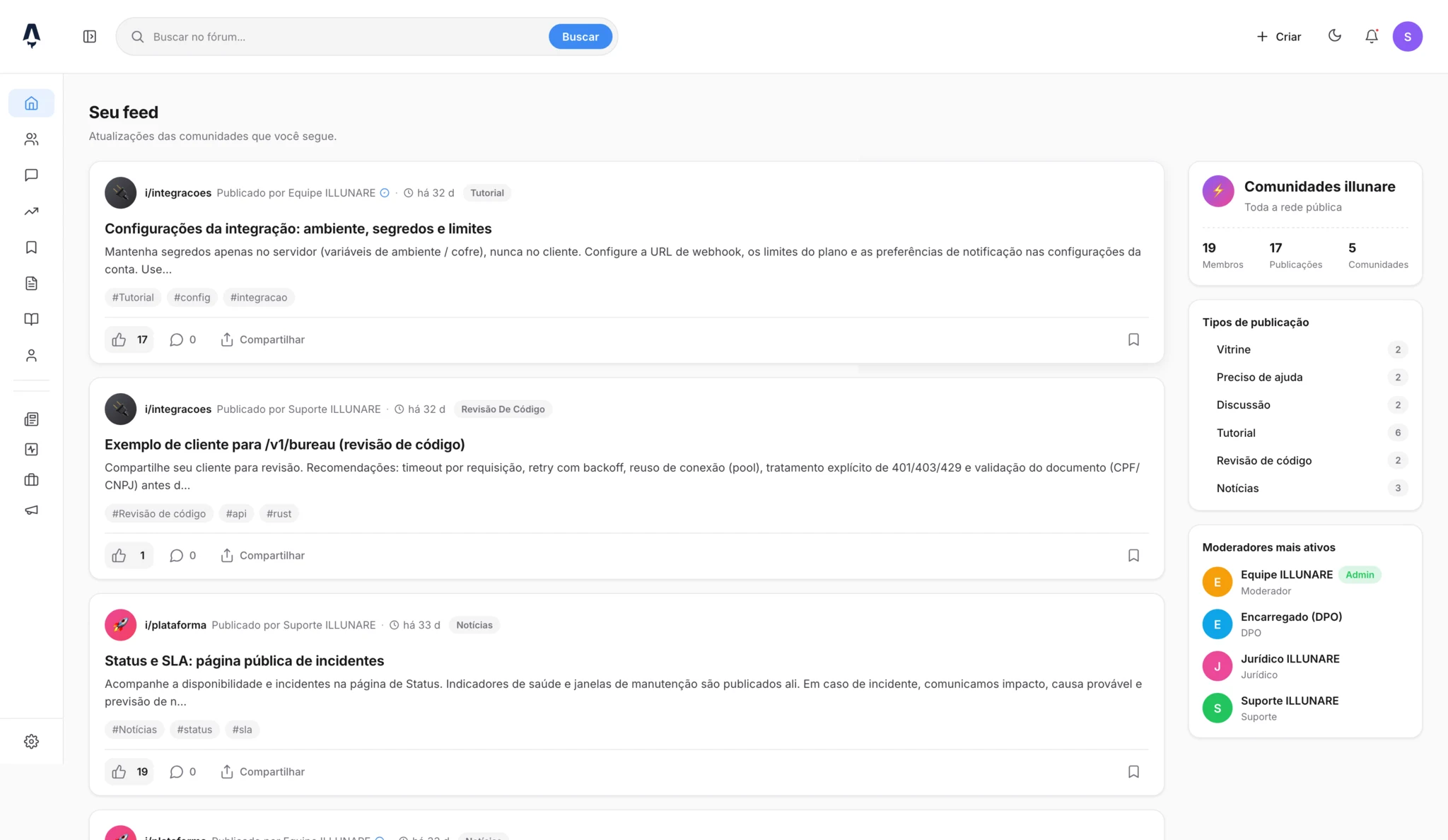Click the i/integracoes plug avatar on first post

coord(120,193)
